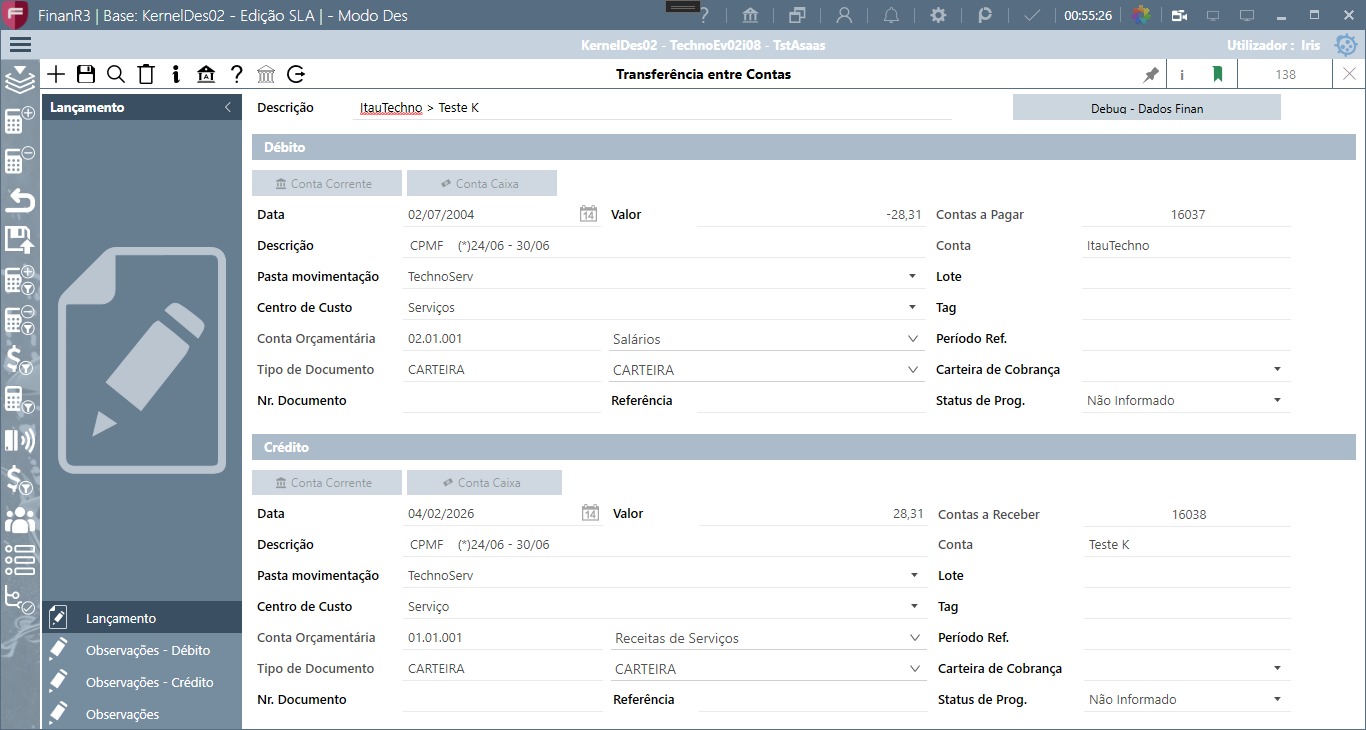
Task: Click the top Descrição field ItauTechno > Teste K
Action: [x=654, y=108]
